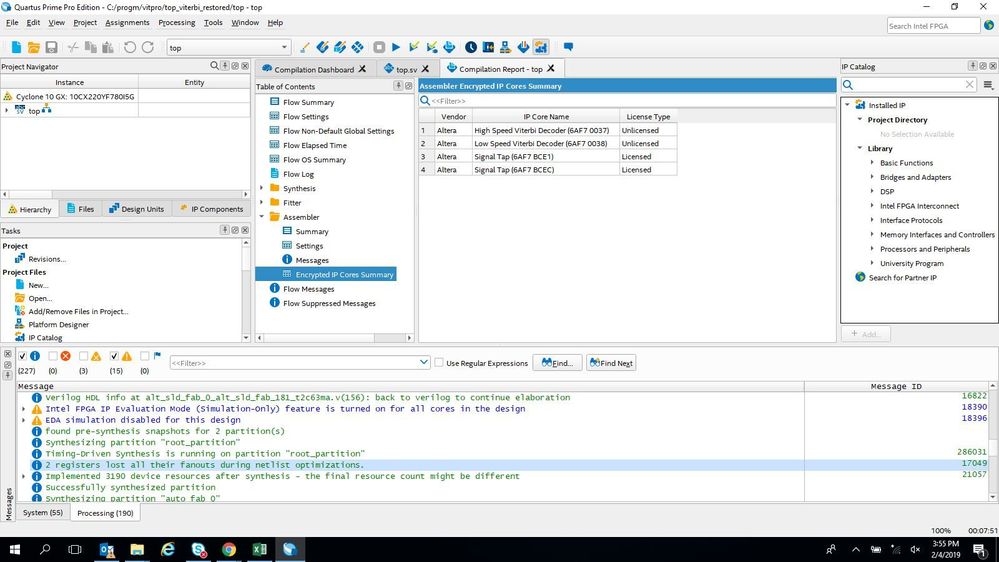
Task: Click the New File toolbar icon
Action: click(x=16, y=47)
